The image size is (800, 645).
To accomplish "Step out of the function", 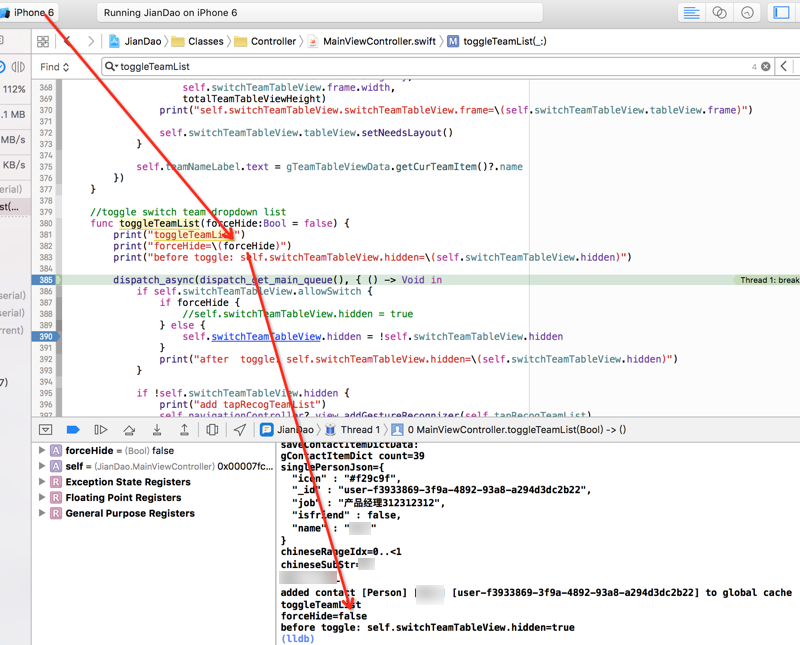I will (184, 430).
